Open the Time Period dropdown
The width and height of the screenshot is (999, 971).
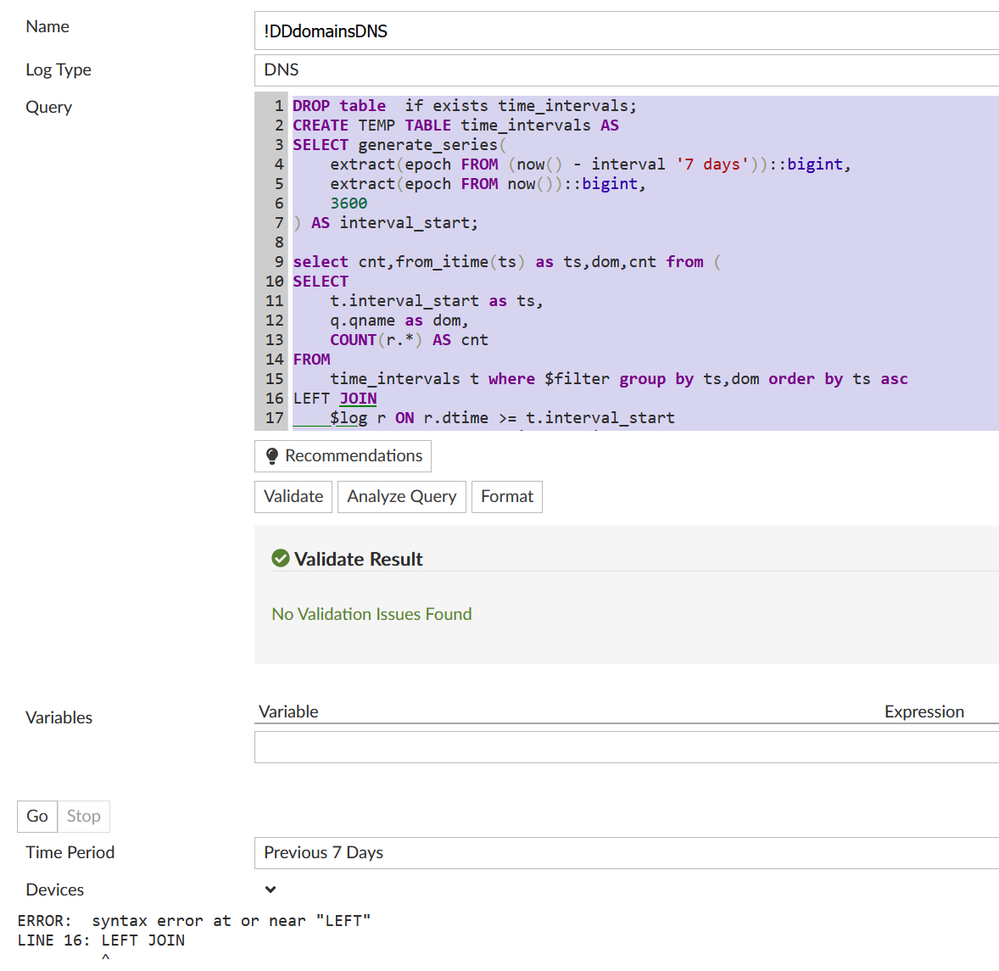coord(626,853)
